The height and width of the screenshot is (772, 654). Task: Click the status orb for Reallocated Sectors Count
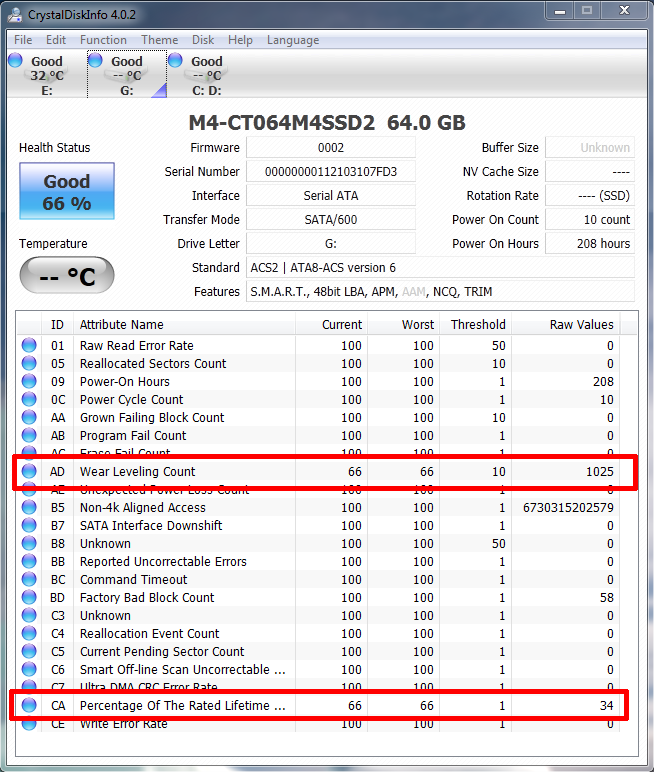(x=29, y=363)
